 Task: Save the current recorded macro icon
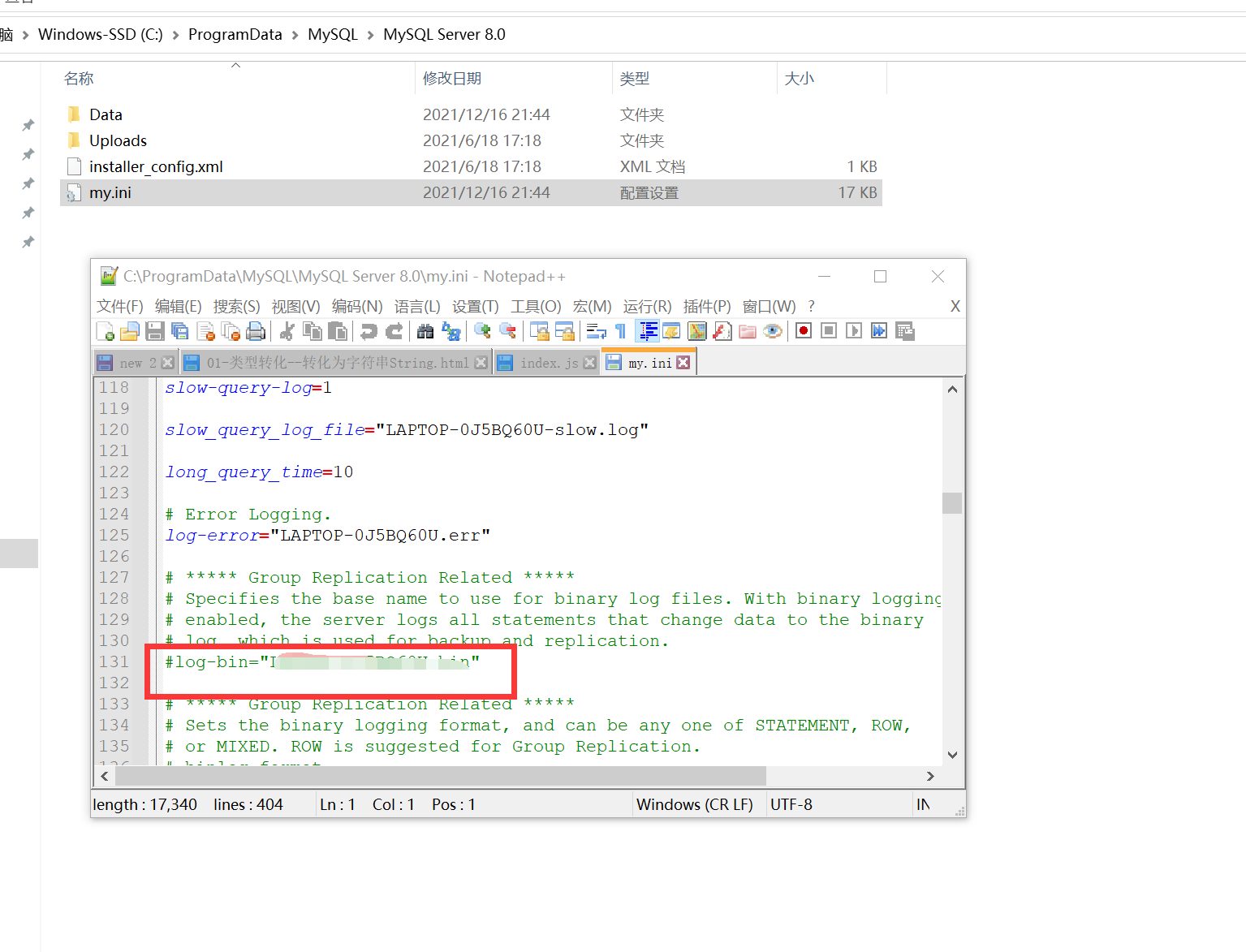pos(905,331)
